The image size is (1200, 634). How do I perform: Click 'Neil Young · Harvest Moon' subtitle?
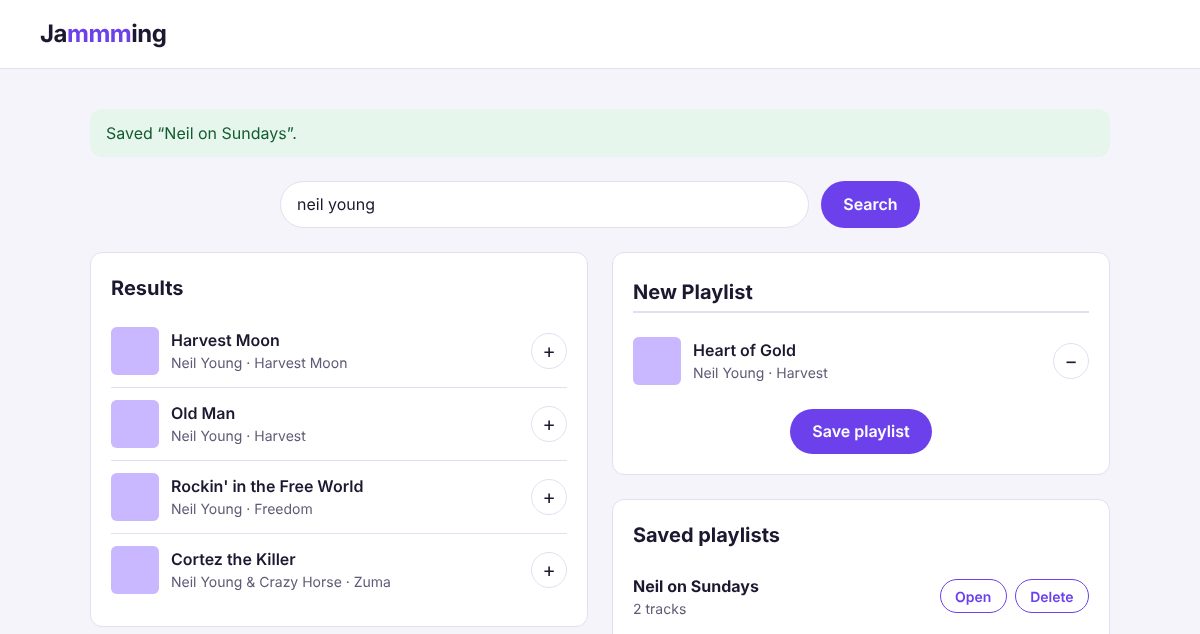tap(259, 363)
